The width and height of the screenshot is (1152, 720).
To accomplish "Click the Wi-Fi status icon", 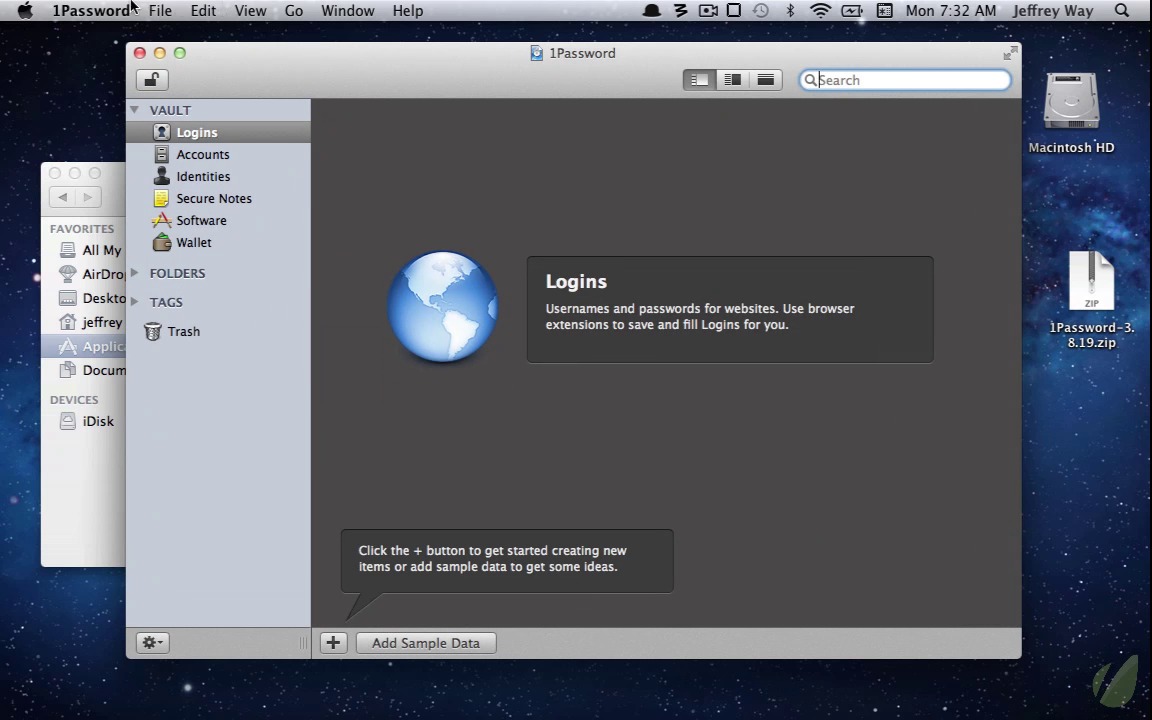I will 820,10.
